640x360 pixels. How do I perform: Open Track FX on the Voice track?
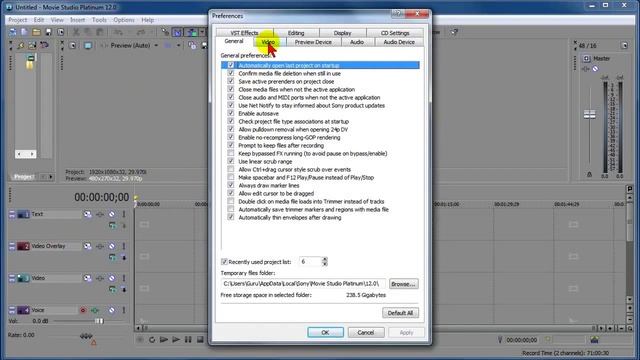coord(95,310)
